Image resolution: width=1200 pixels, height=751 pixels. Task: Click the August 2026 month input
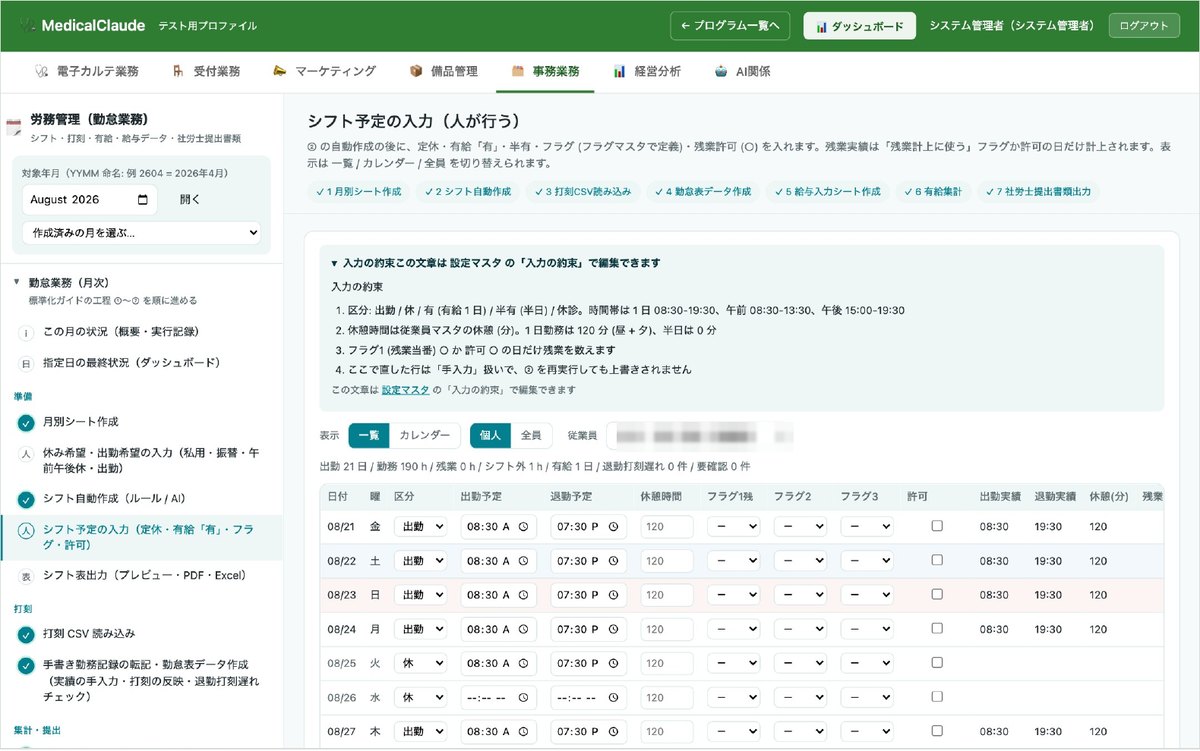pos(90,199)
